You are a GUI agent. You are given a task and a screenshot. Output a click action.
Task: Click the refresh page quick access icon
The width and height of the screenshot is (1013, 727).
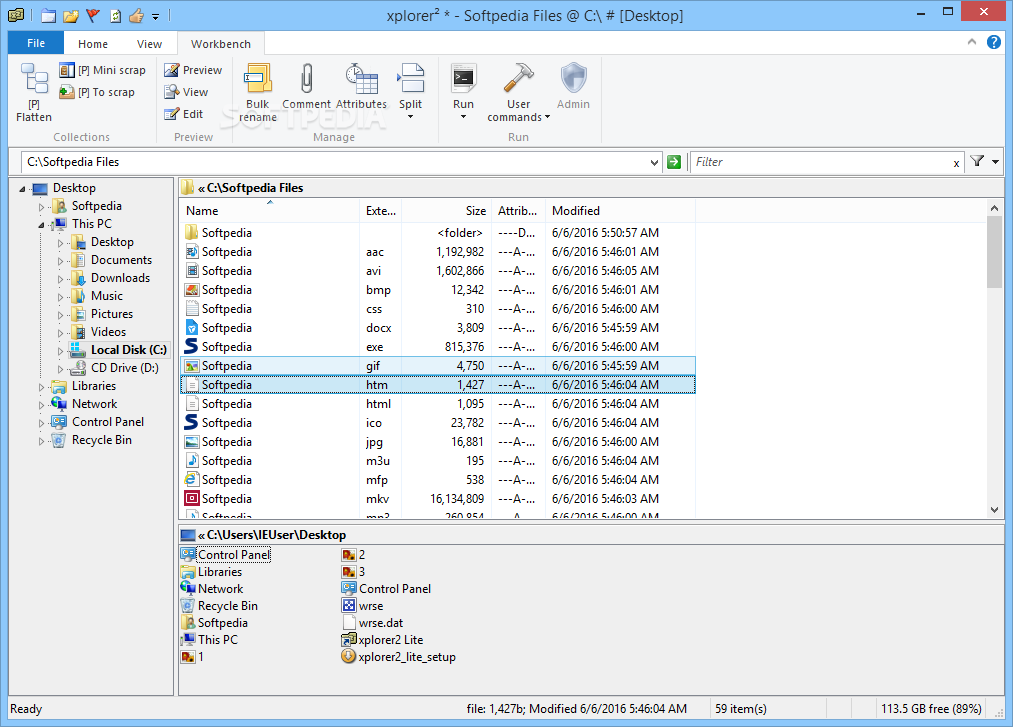115,15
